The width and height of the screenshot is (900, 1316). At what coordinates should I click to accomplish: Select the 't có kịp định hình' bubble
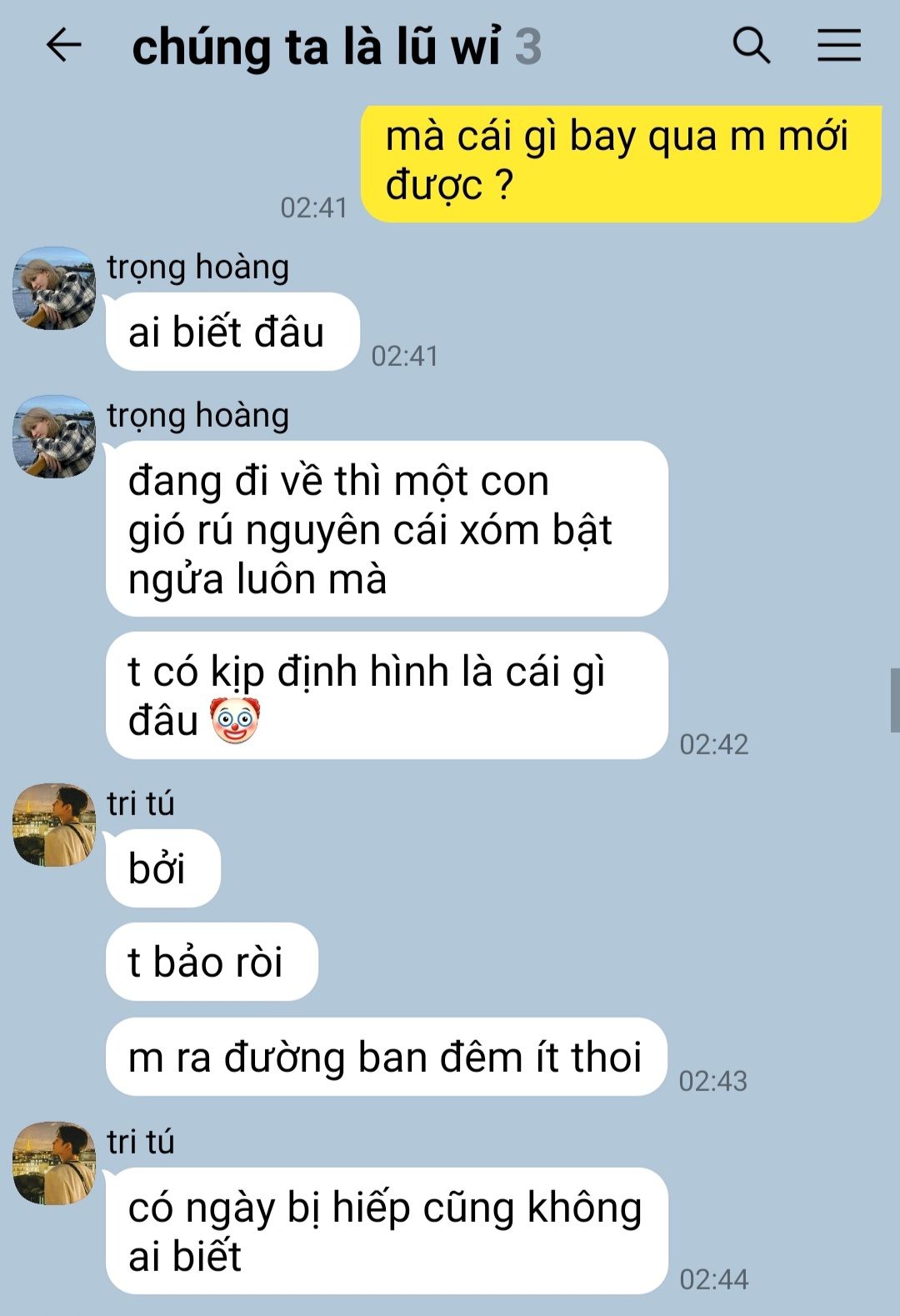(x=387, y=696)
